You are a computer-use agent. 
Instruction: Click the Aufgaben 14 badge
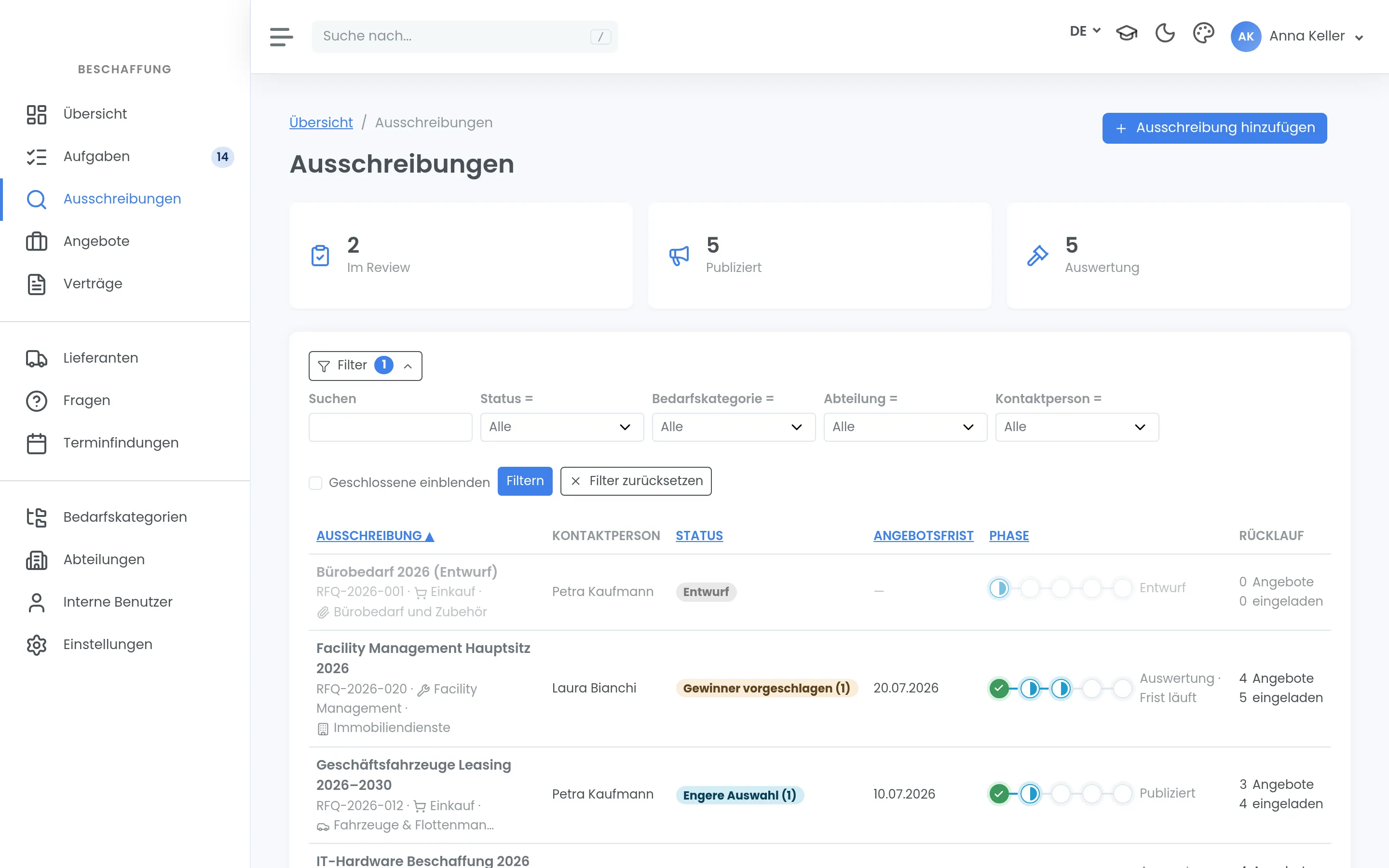coord(223,157)
